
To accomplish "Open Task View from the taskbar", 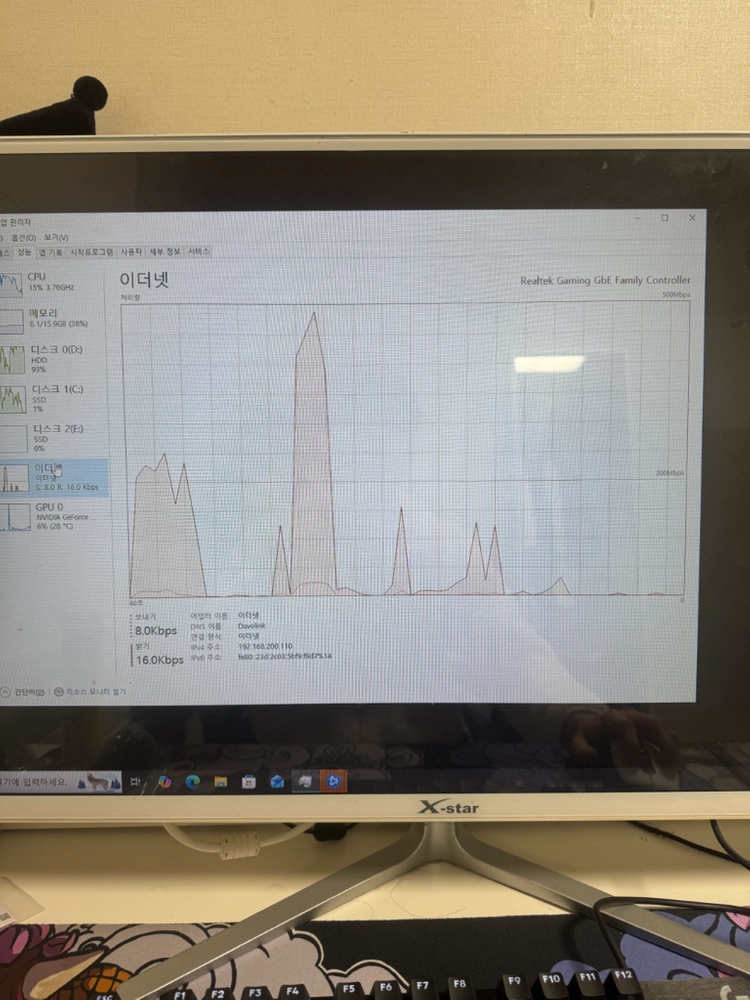I will tap(135, 781).
